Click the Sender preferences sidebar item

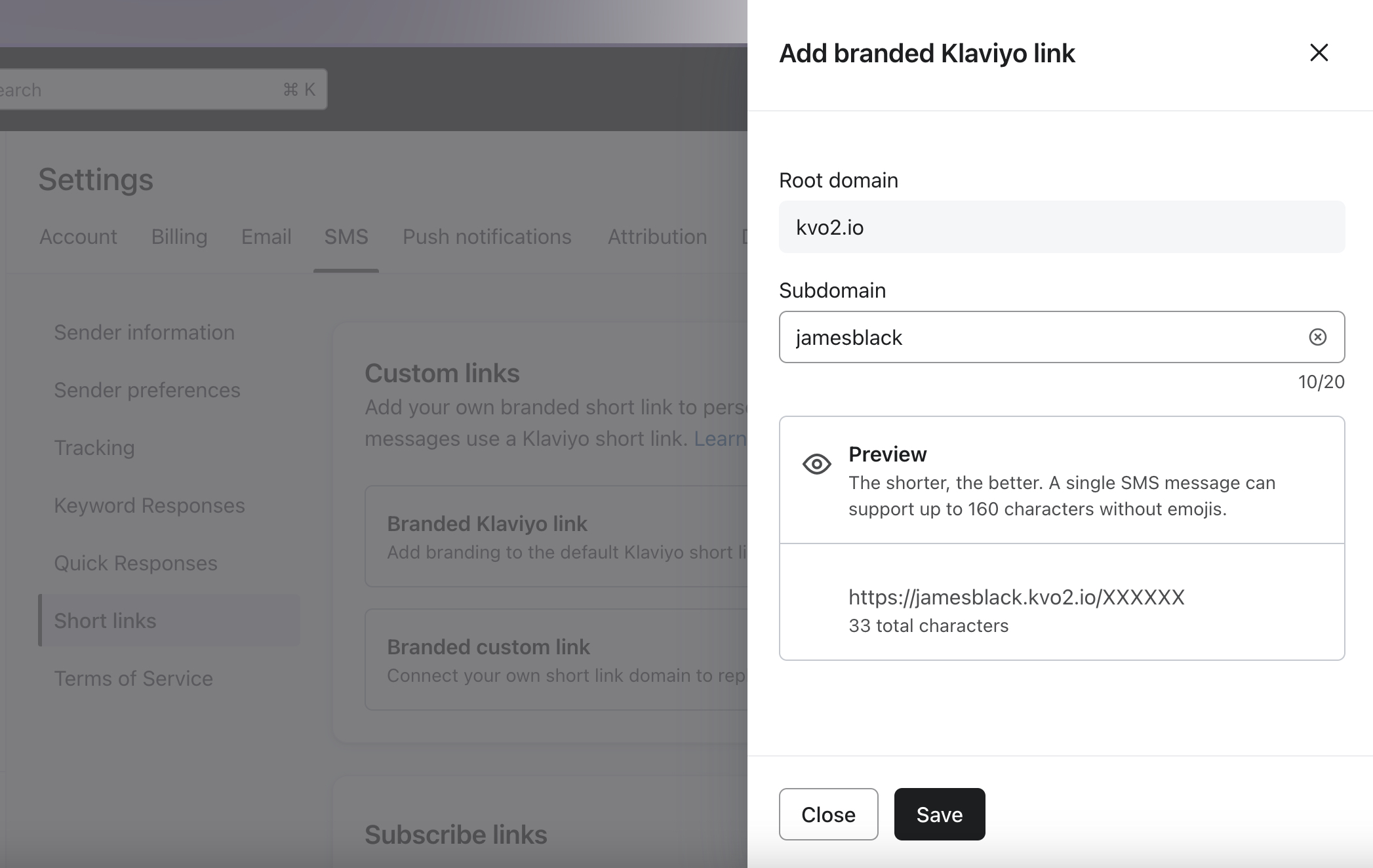coord(148,390)
